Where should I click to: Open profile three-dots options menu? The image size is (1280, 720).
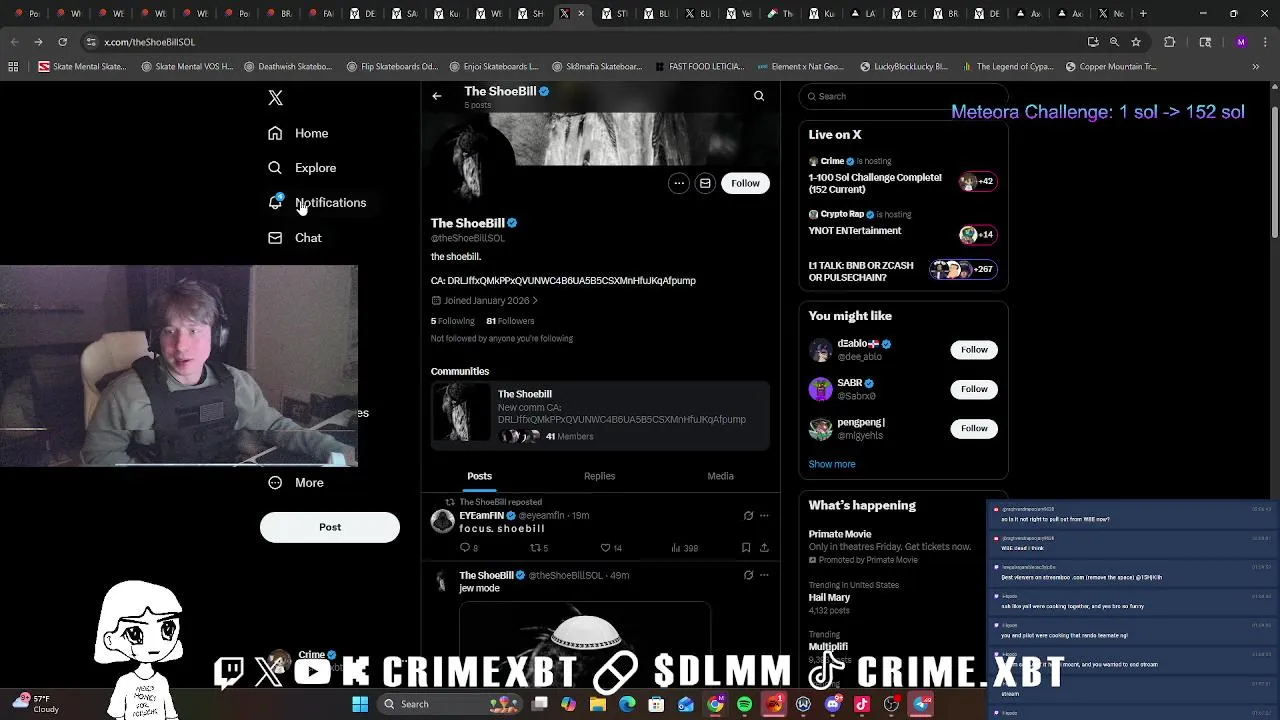click(679, 183)
